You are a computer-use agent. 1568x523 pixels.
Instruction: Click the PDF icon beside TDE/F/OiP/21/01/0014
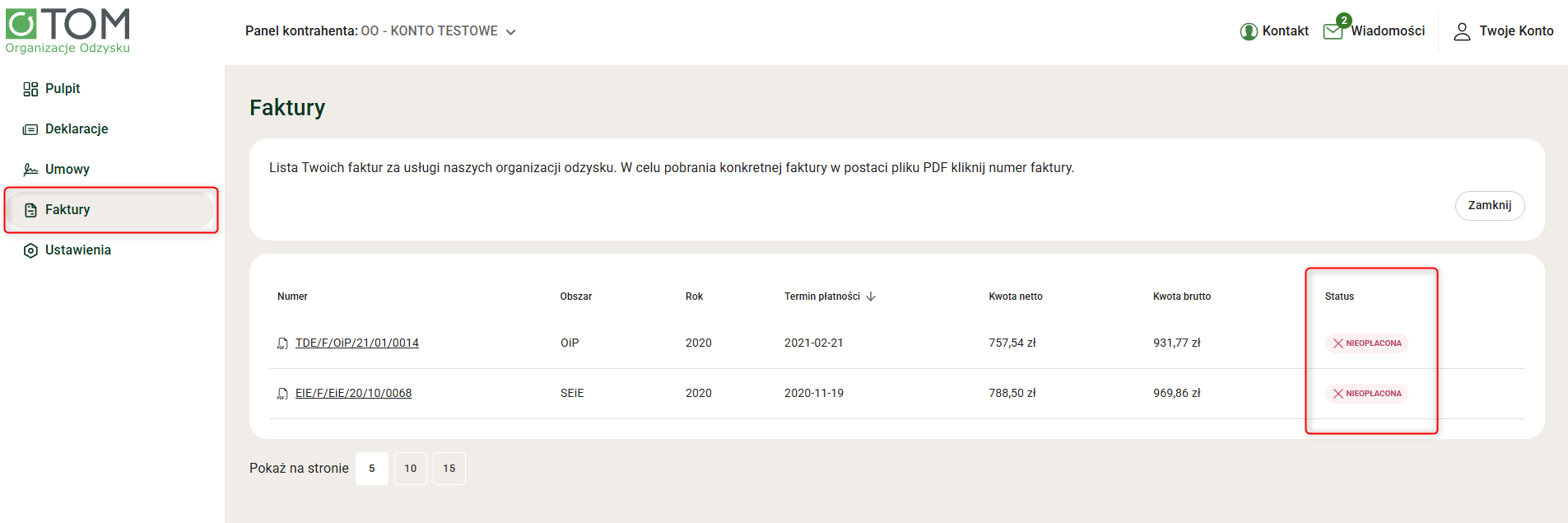(x=282, y=343)
